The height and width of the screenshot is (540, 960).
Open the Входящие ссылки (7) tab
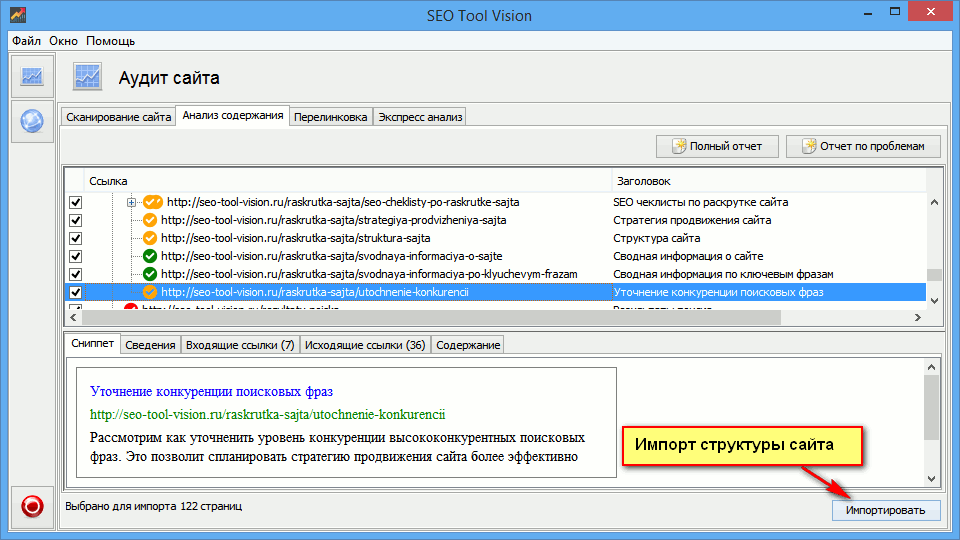pos(240,345)
